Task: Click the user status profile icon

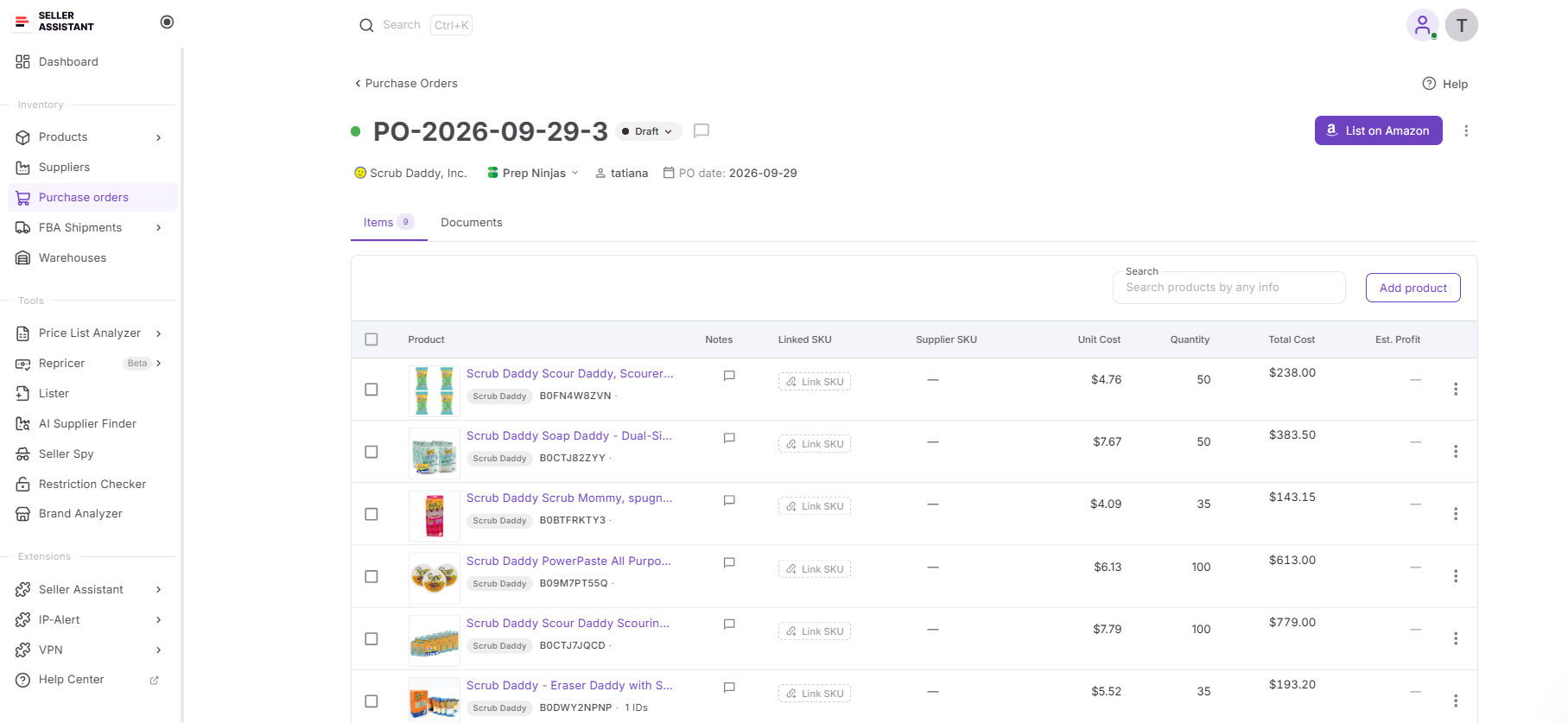Action: point(1422,25)
